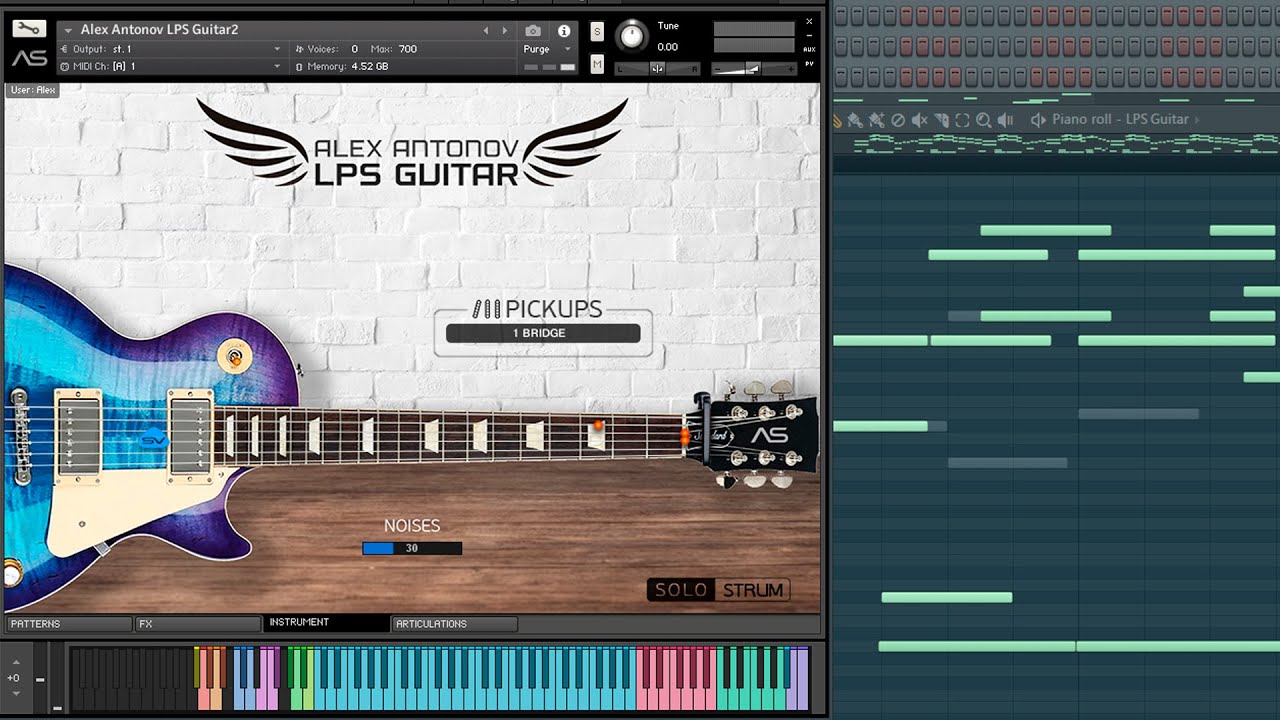Solo the LPS Guitar instrument with S button

tap(597, 31)
